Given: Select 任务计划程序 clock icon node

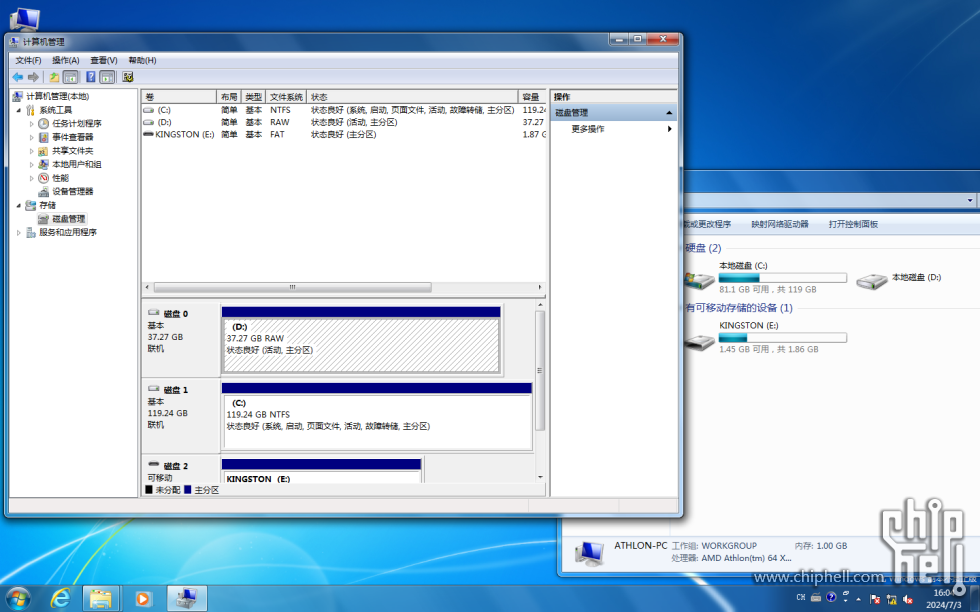Looking at the screenshot, I should [x=43, y=124].
